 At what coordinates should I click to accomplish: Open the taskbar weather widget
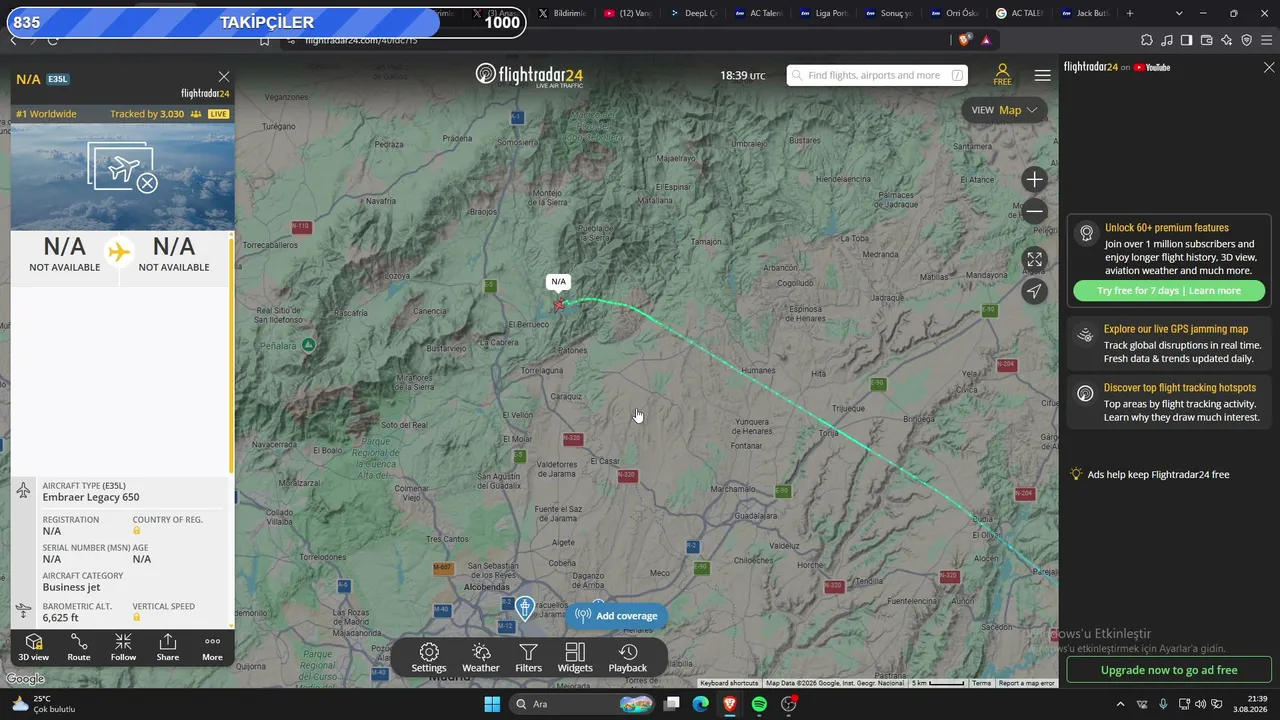click(43, 704)
